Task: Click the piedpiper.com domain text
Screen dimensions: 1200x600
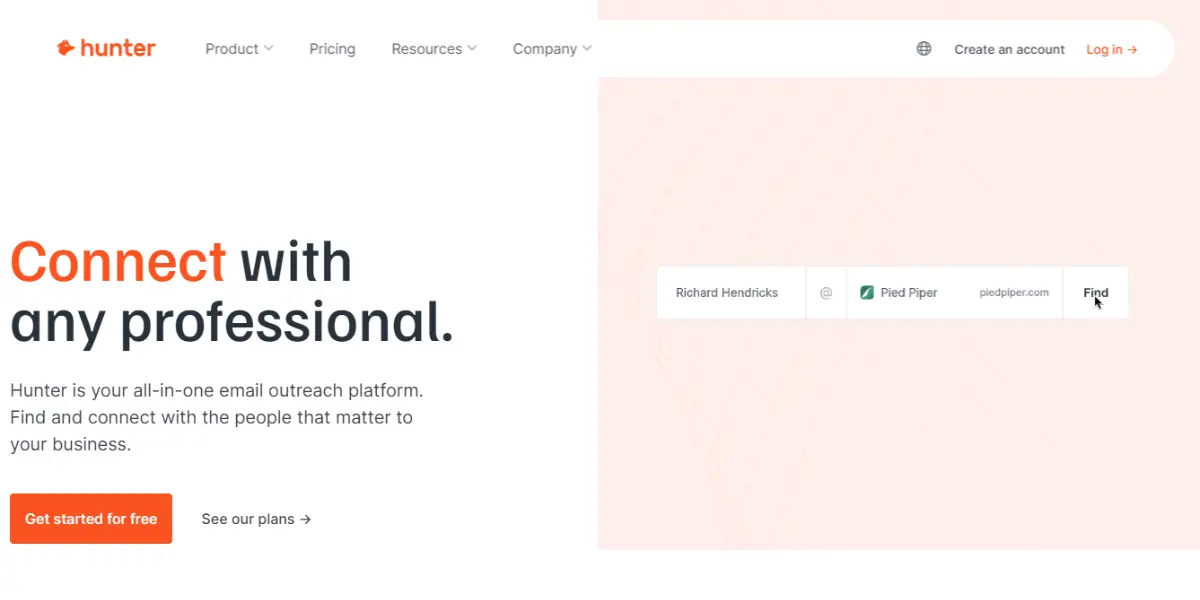Action: pos(1014,293)
